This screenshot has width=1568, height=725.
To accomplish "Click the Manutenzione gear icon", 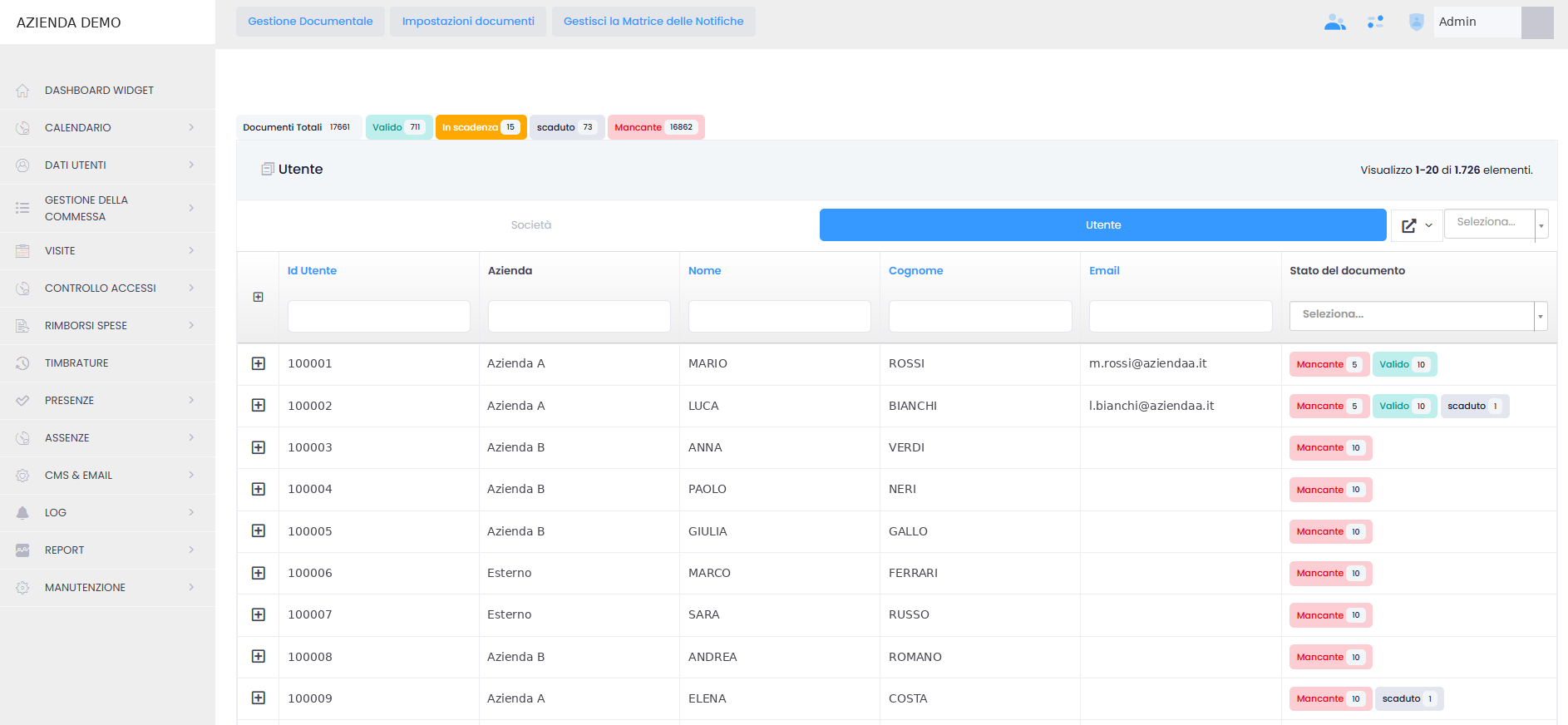I will point(22,588).
